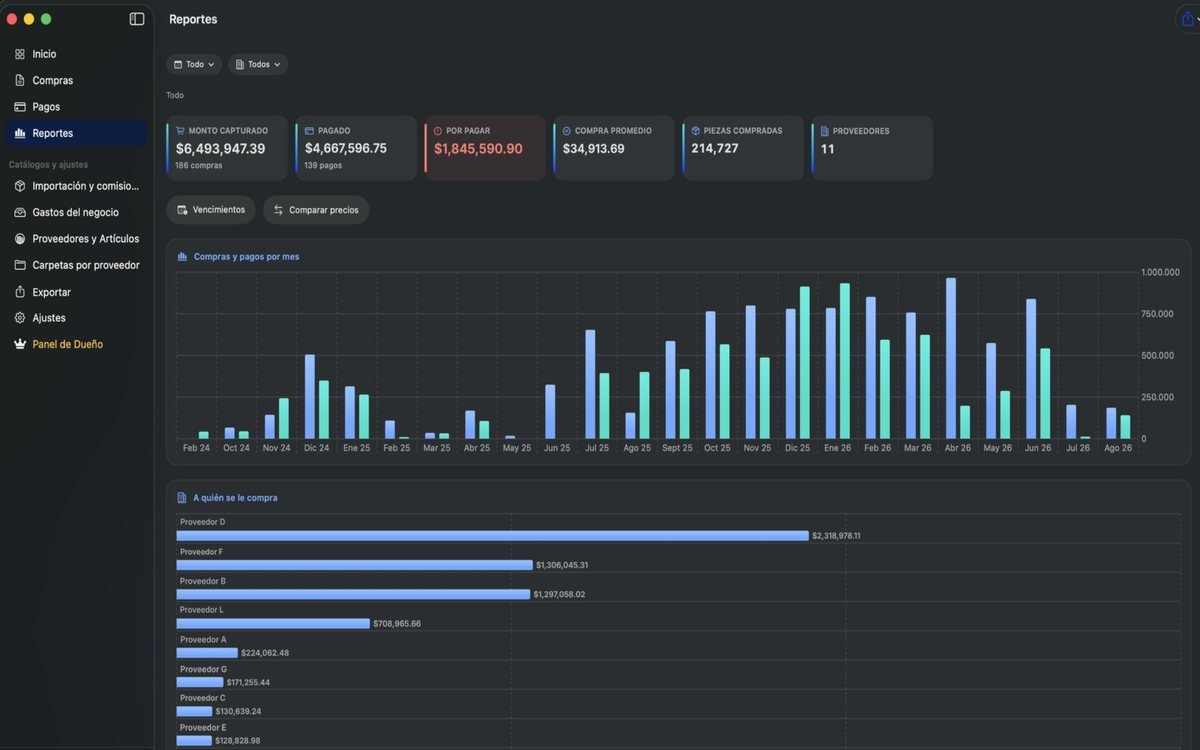Click the Compra Promedio card icon
The width and height of the screenshot is (1200, 750).
567,131
